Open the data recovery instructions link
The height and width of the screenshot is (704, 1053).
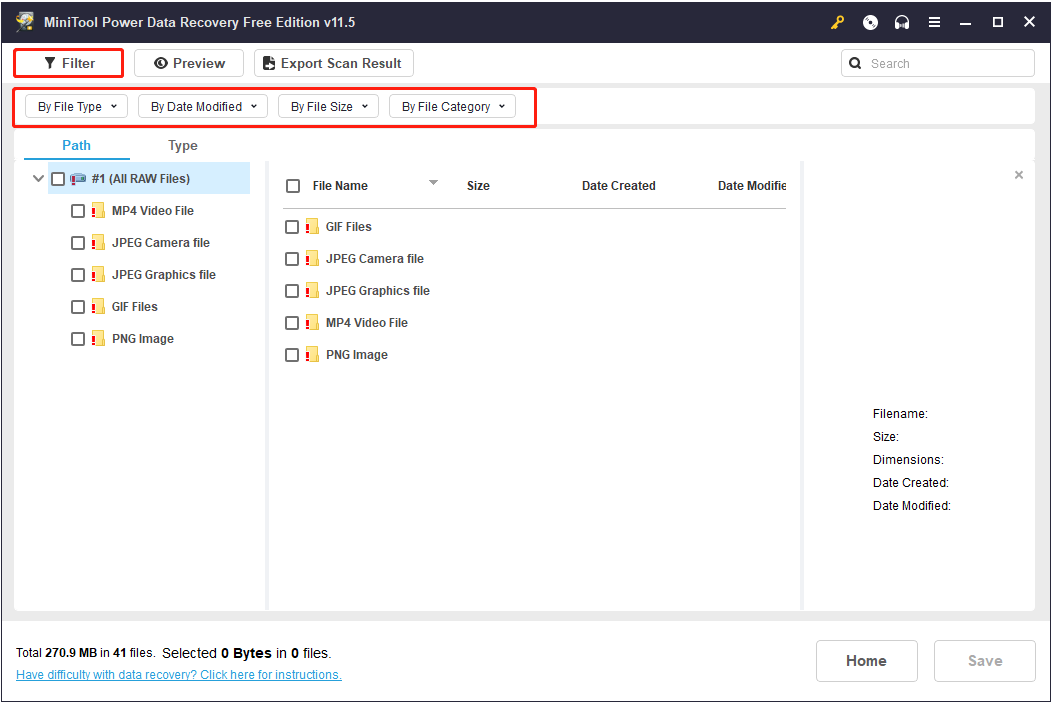point(179,675)
